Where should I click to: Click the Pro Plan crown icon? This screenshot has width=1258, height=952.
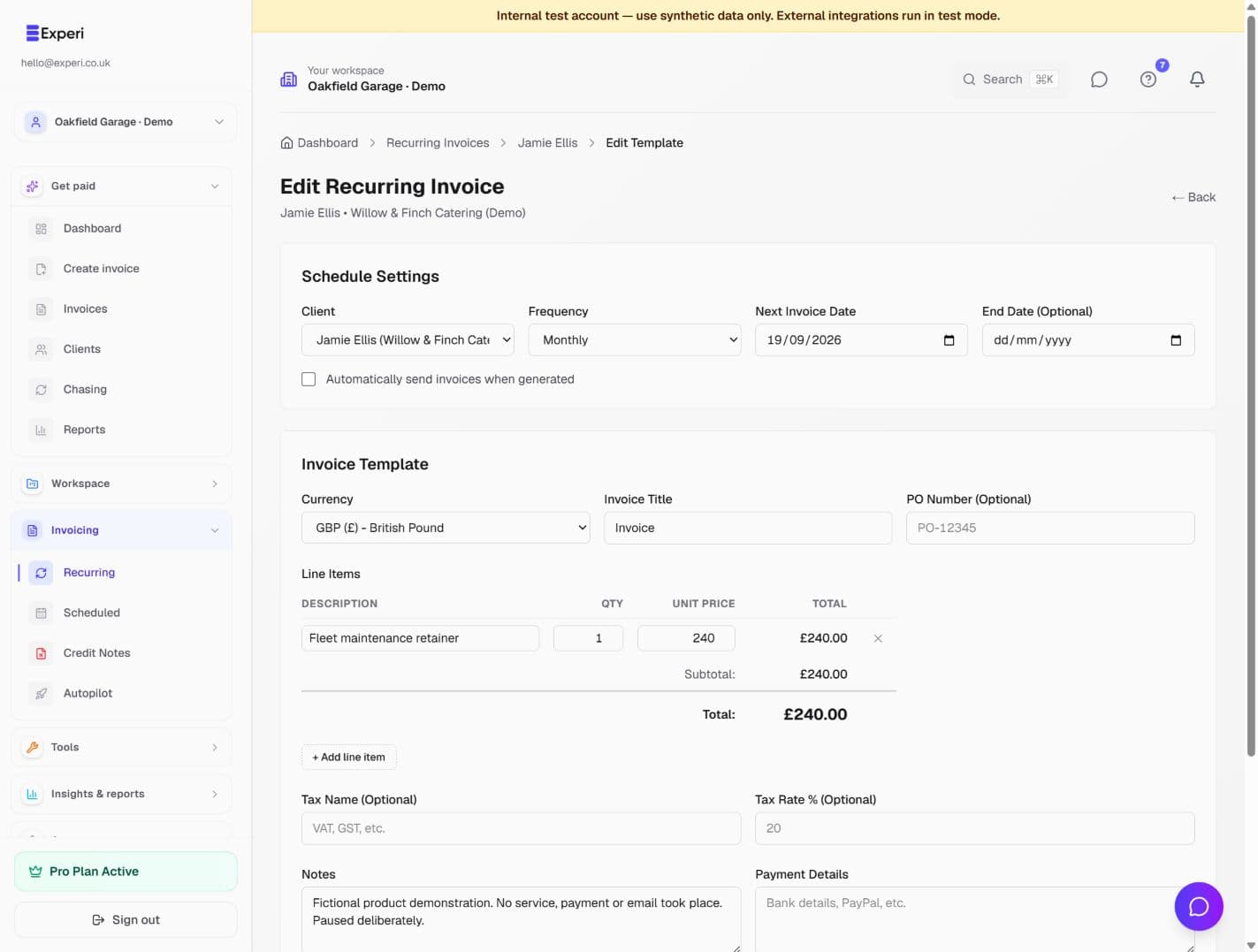35,872
